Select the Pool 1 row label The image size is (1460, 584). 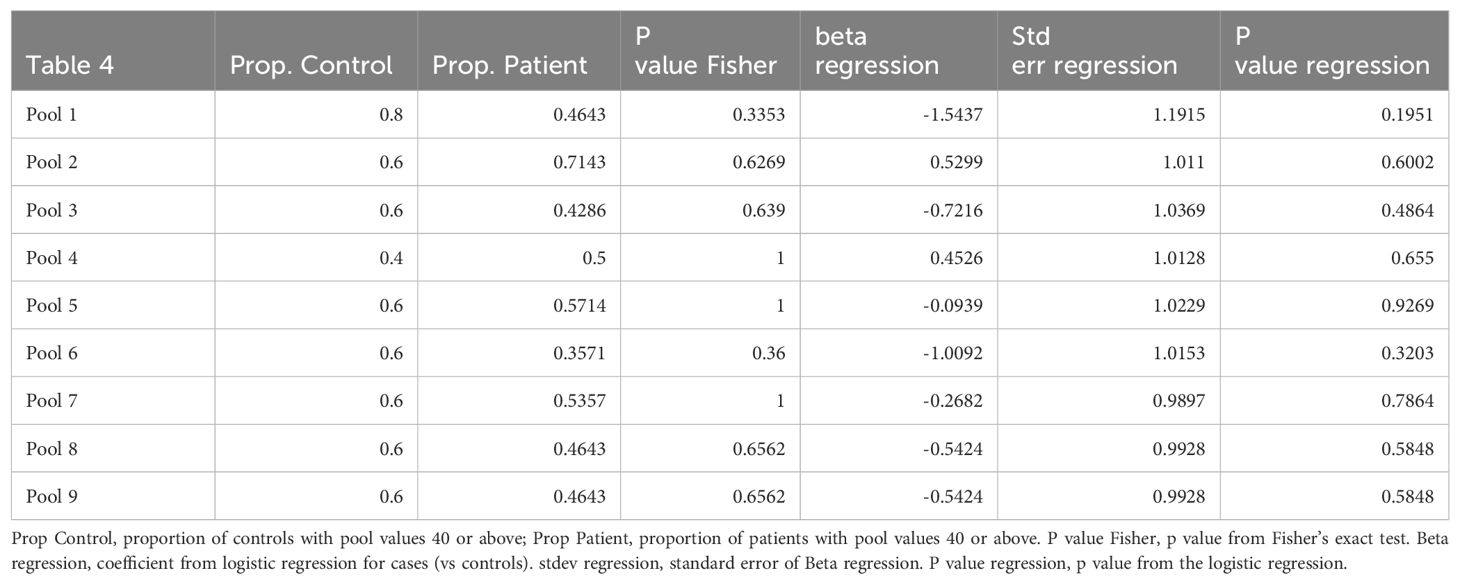click(x=52, y=115)
